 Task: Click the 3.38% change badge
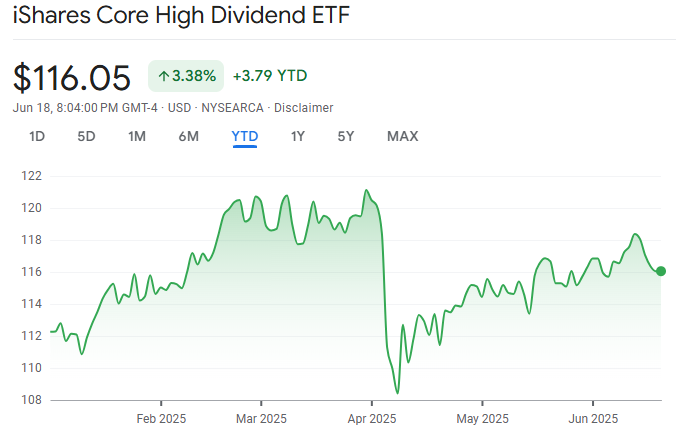[186, 76]
